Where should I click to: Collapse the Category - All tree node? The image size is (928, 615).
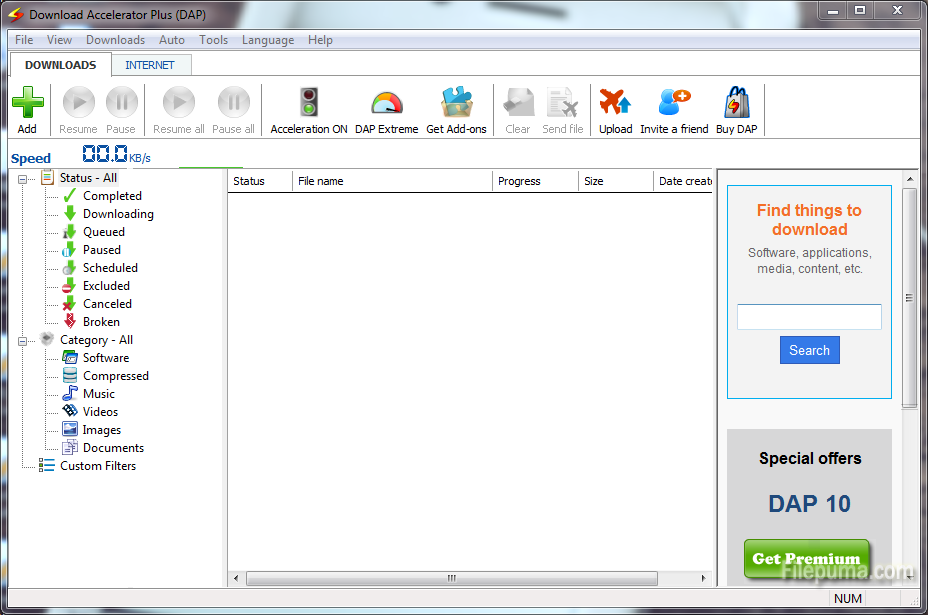coord(22,341)
